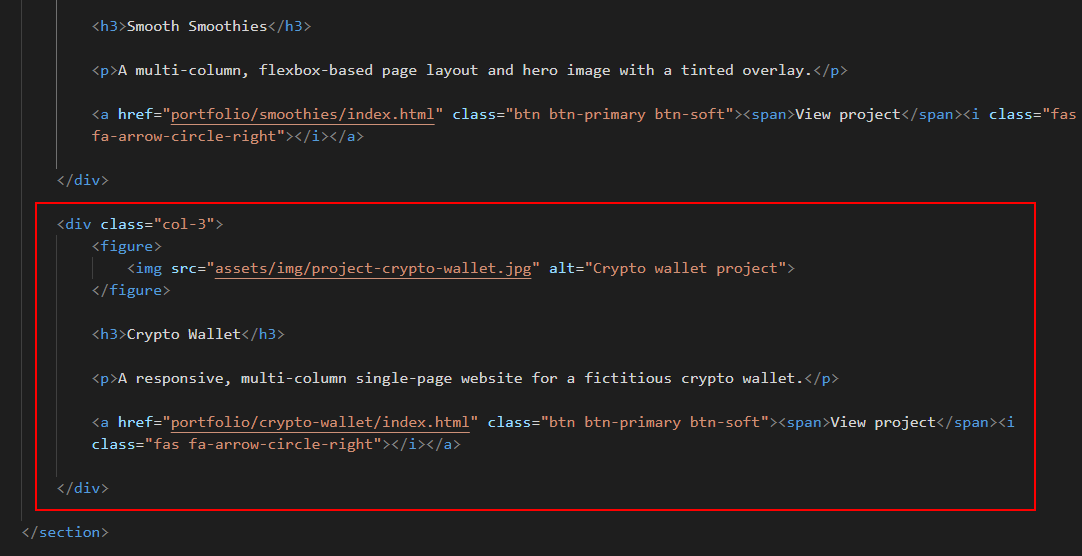Click the "btn btn-primary btn-soft" class in crypto-wallet anchor
Viewport: 1082px width, 556px height.
655,422
